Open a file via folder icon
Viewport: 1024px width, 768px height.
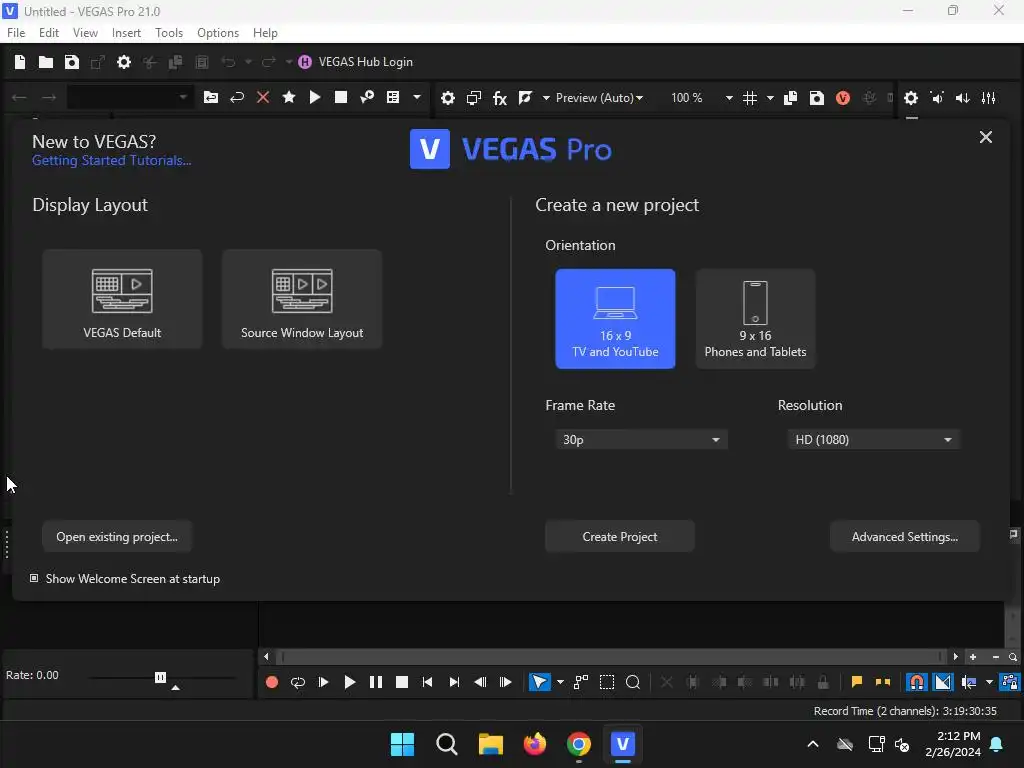click(x=46, y=62)
